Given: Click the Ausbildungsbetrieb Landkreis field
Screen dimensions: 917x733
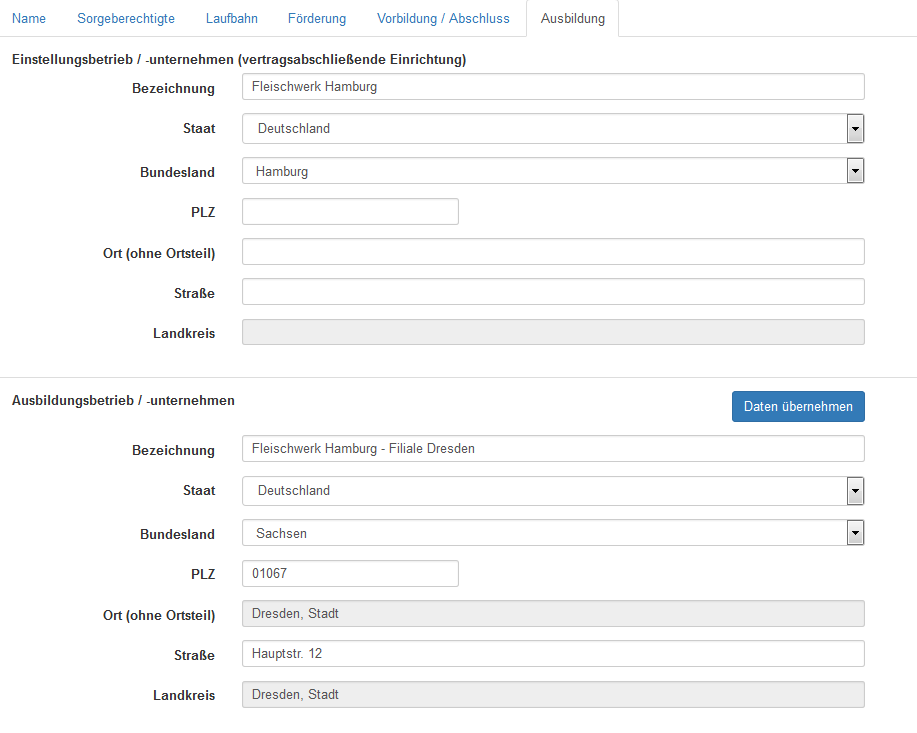Looking at the screenshot, I should point(553,694).
